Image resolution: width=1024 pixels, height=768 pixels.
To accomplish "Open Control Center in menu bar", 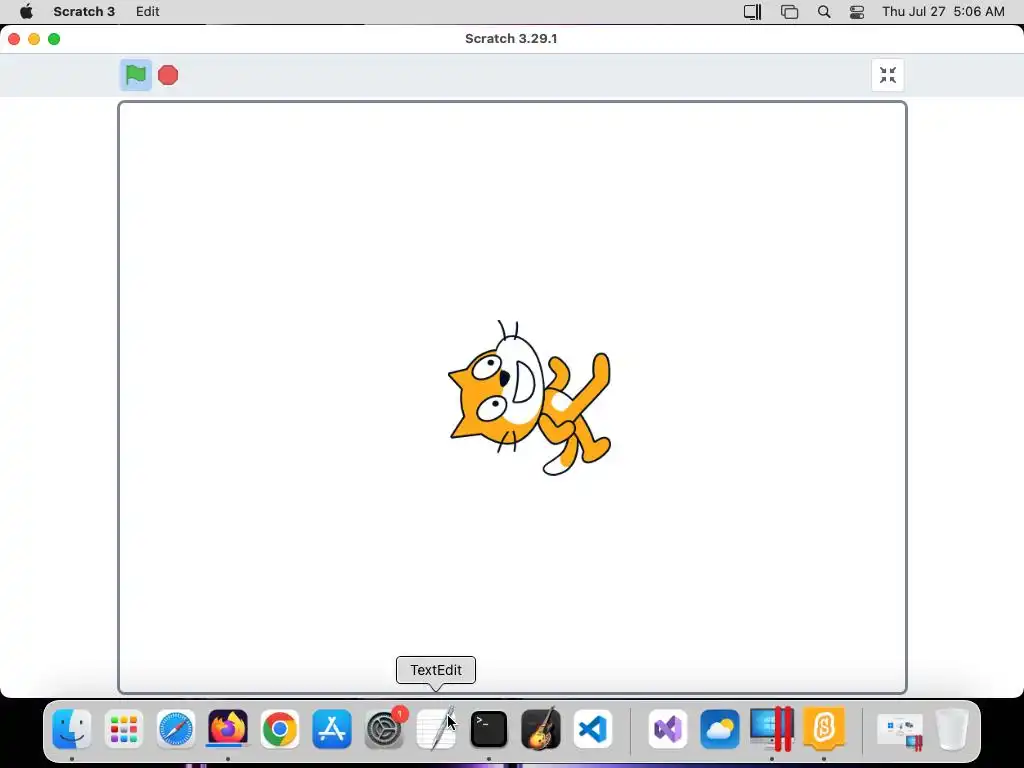I will [857, 12].
